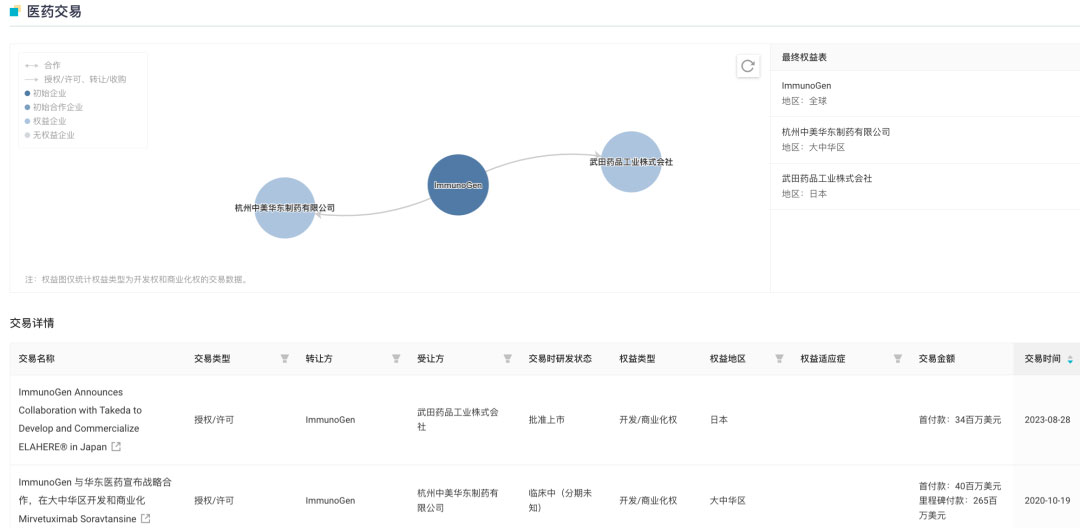The width and height of the screenshot is (1080, 528).
Task: Select the 杭州中美华东制药有限公司 graph node
Action: click(x=285, y=208)
